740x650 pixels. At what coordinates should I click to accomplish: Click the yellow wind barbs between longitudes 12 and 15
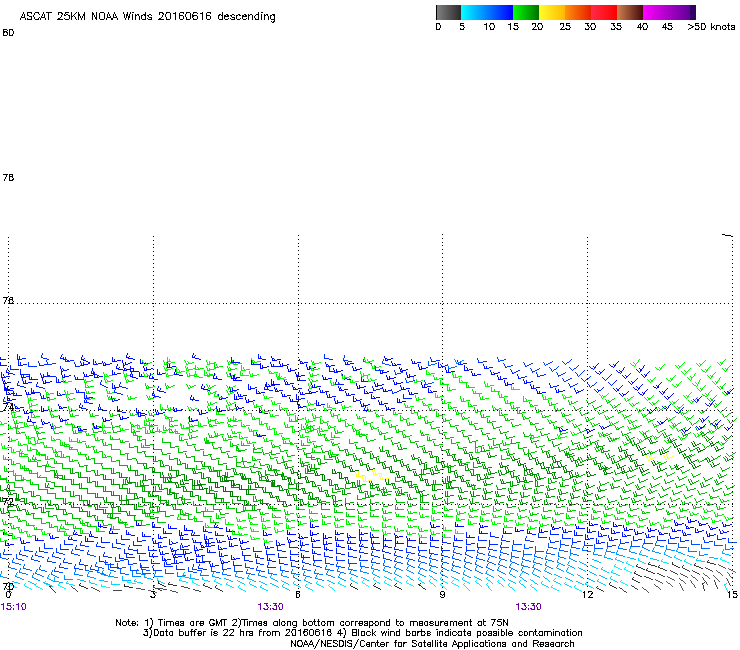(660, 457)
